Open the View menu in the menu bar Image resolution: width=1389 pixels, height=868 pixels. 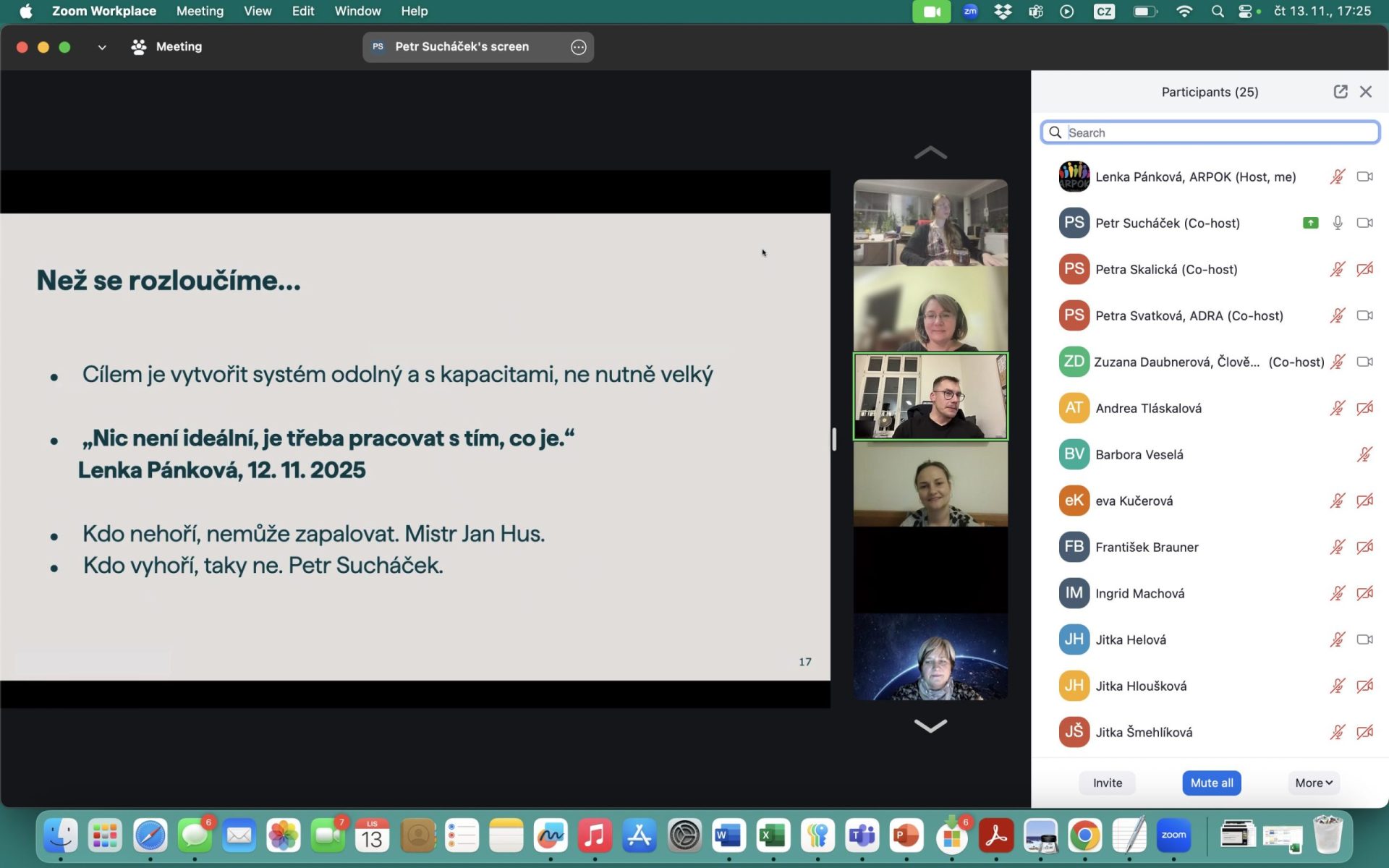tap(258, 11)
